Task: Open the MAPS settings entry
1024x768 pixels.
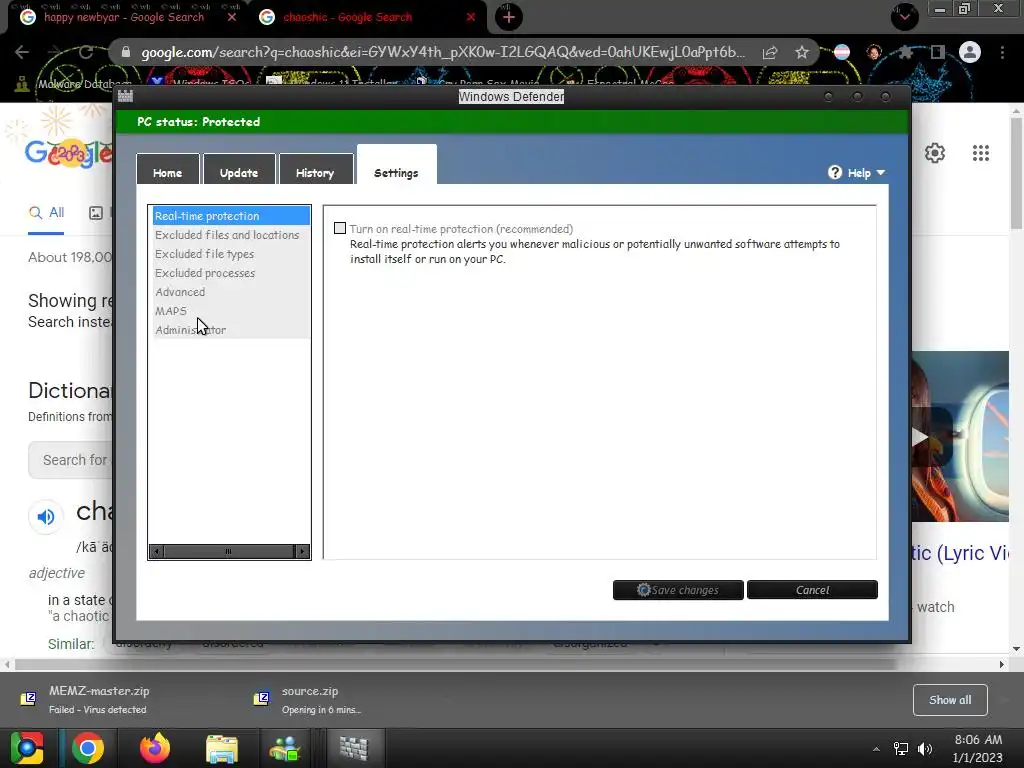Action: pos(231,310)
